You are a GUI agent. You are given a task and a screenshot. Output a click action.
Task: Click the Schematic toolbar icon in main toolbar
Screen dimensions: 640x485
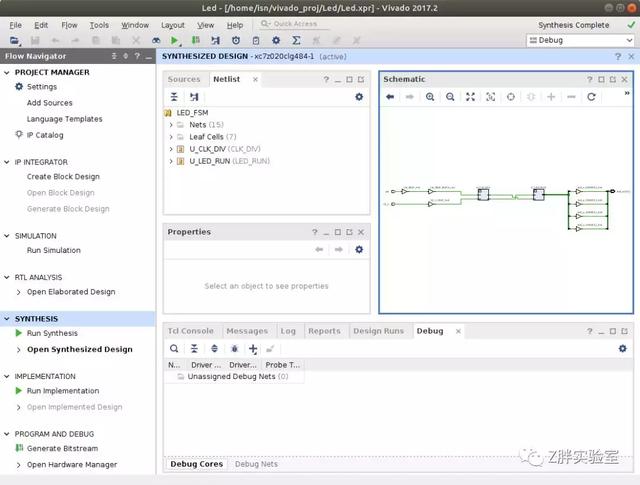216,40
